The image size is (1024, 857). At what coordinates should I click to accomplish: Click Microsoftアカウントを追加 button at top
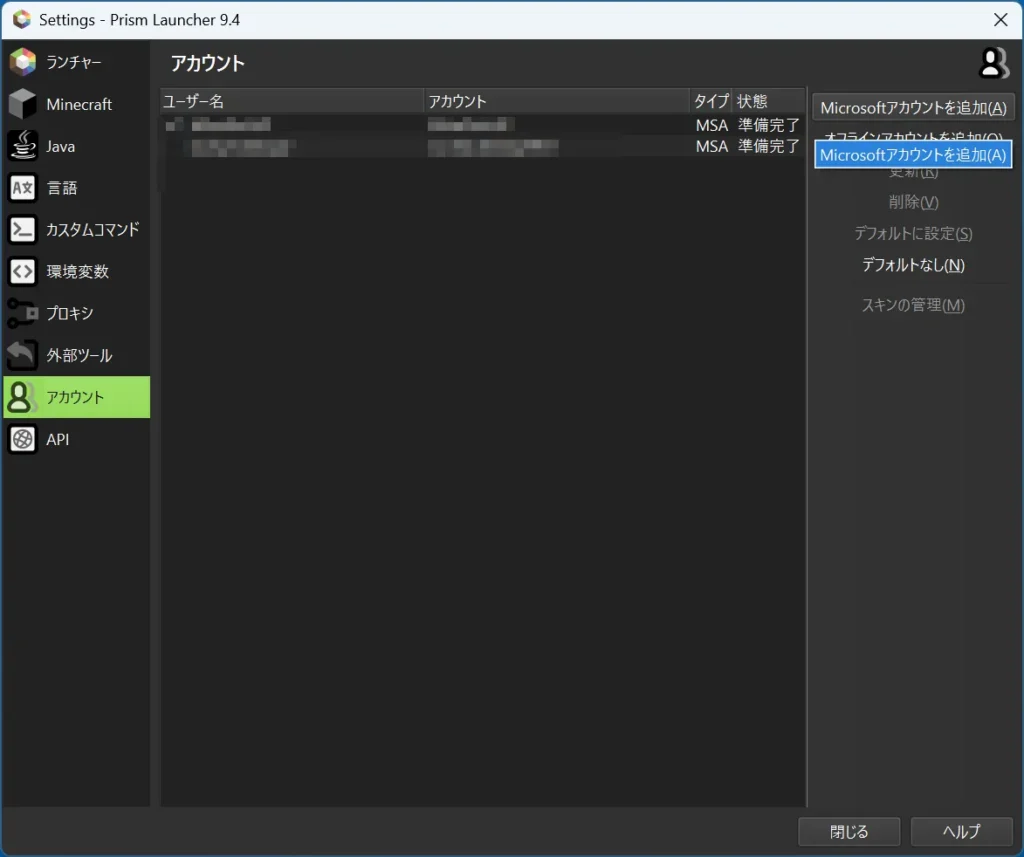click(x=913, y=108)
